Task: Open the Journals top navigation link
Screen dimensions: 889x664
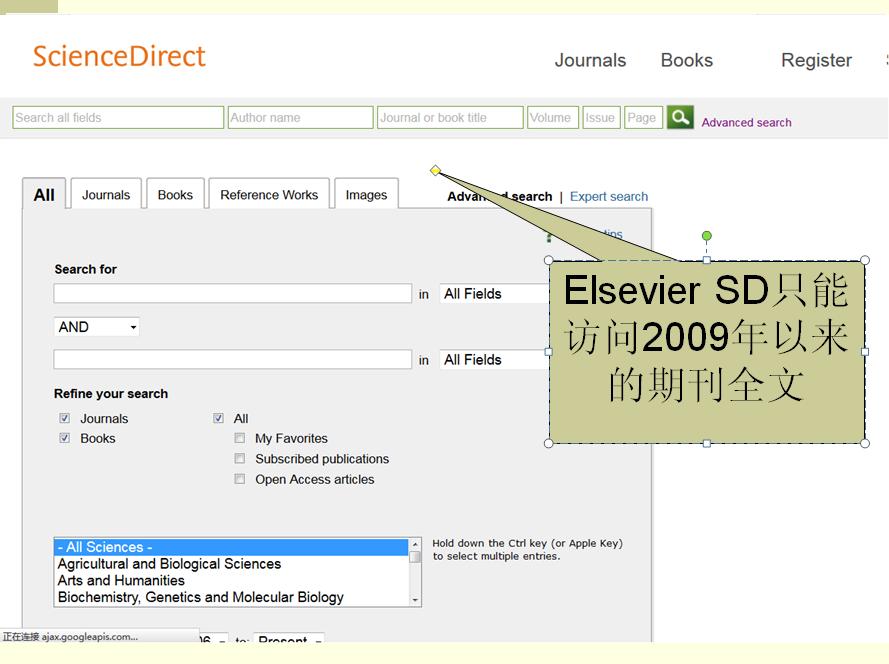Action: coord(590,60)
